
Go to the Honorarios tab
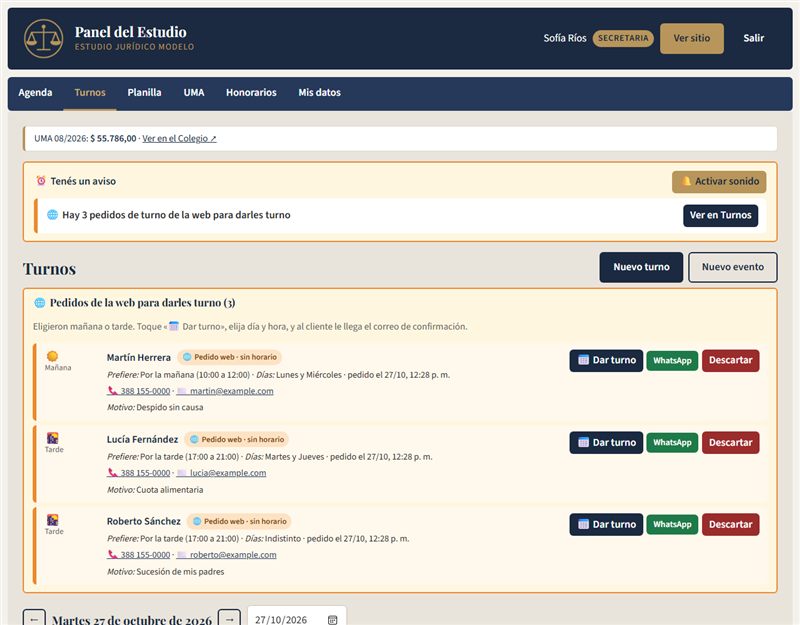click(x=251, y=93)
